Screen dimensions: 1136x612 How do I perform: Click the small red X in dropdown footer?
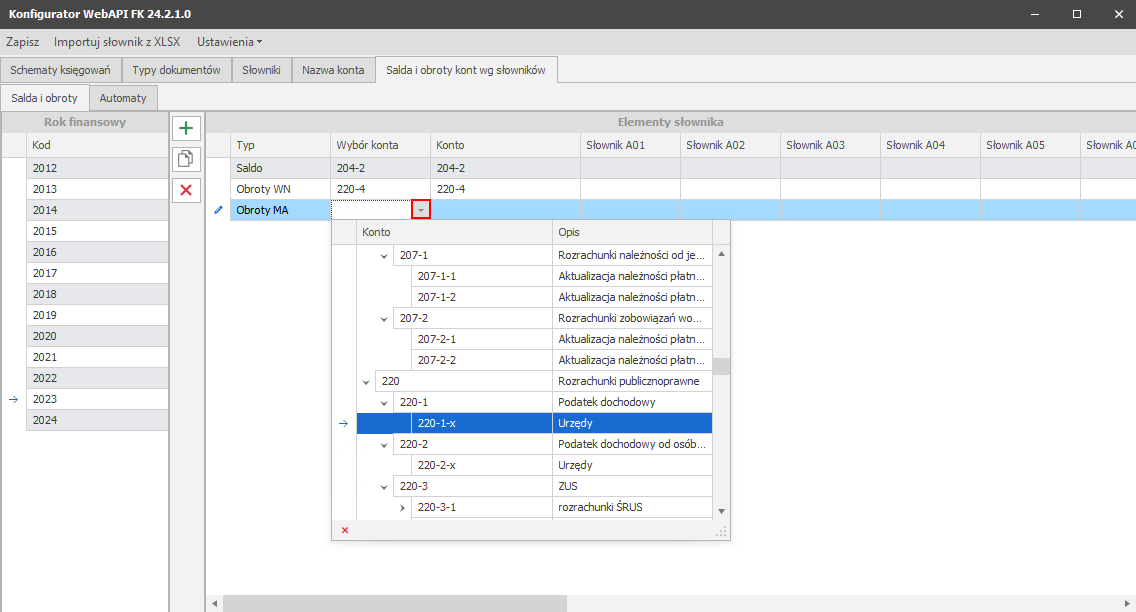(345, 530)
